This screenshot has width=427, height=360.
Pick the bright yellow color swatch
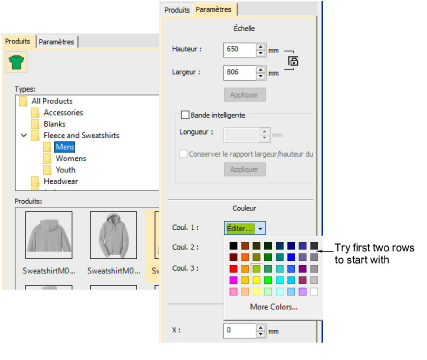256,280
